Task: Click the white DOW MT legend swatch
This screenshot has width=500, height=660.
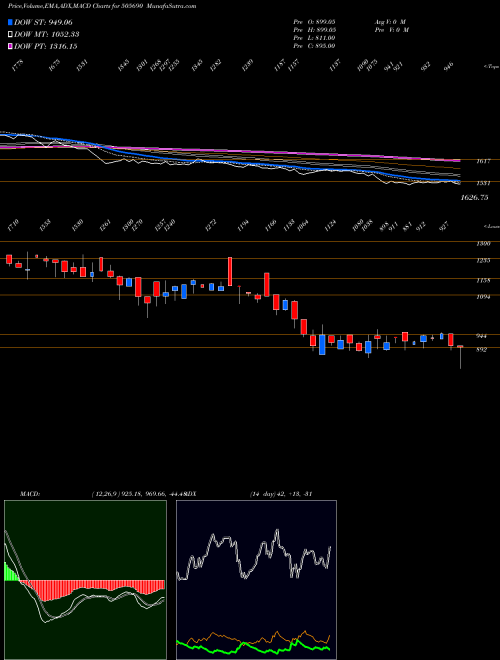Action: [10, 34]
